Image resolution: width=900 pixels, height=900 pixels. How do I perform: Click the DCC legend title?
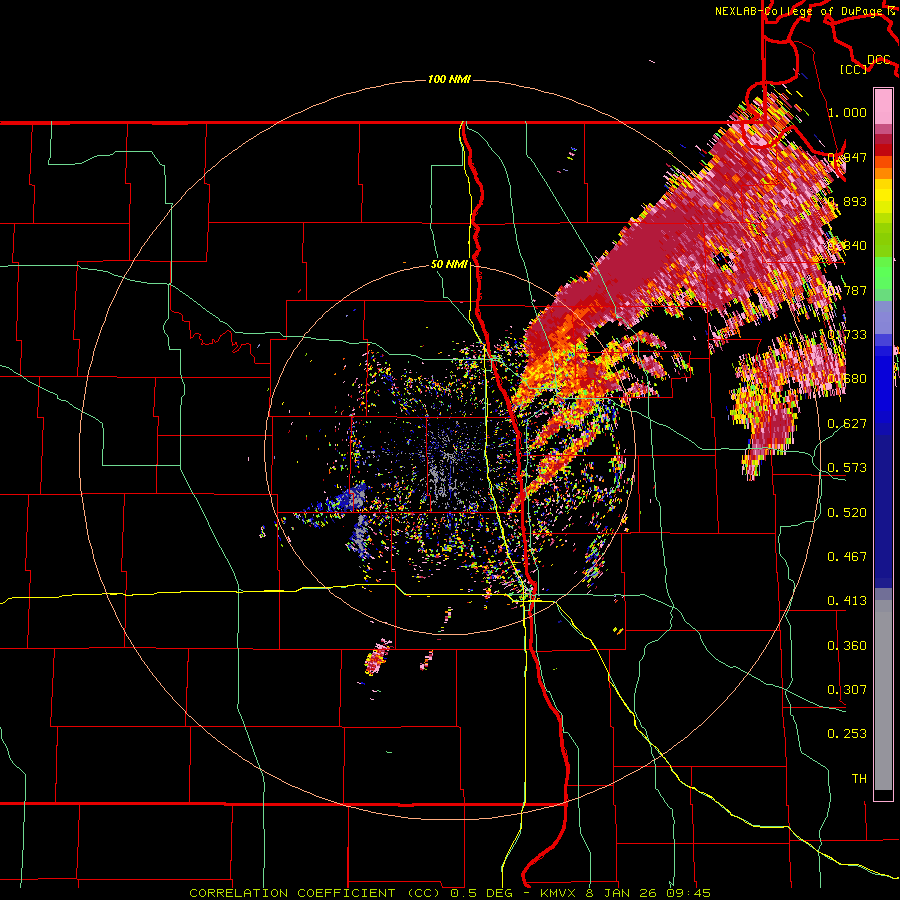click(x=878, y=60)
